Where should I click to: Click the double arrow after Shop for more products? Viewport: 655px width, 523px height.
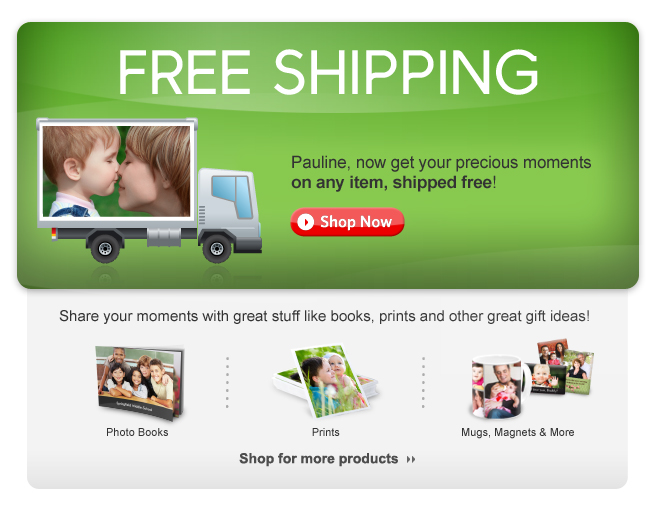[411, 460]
